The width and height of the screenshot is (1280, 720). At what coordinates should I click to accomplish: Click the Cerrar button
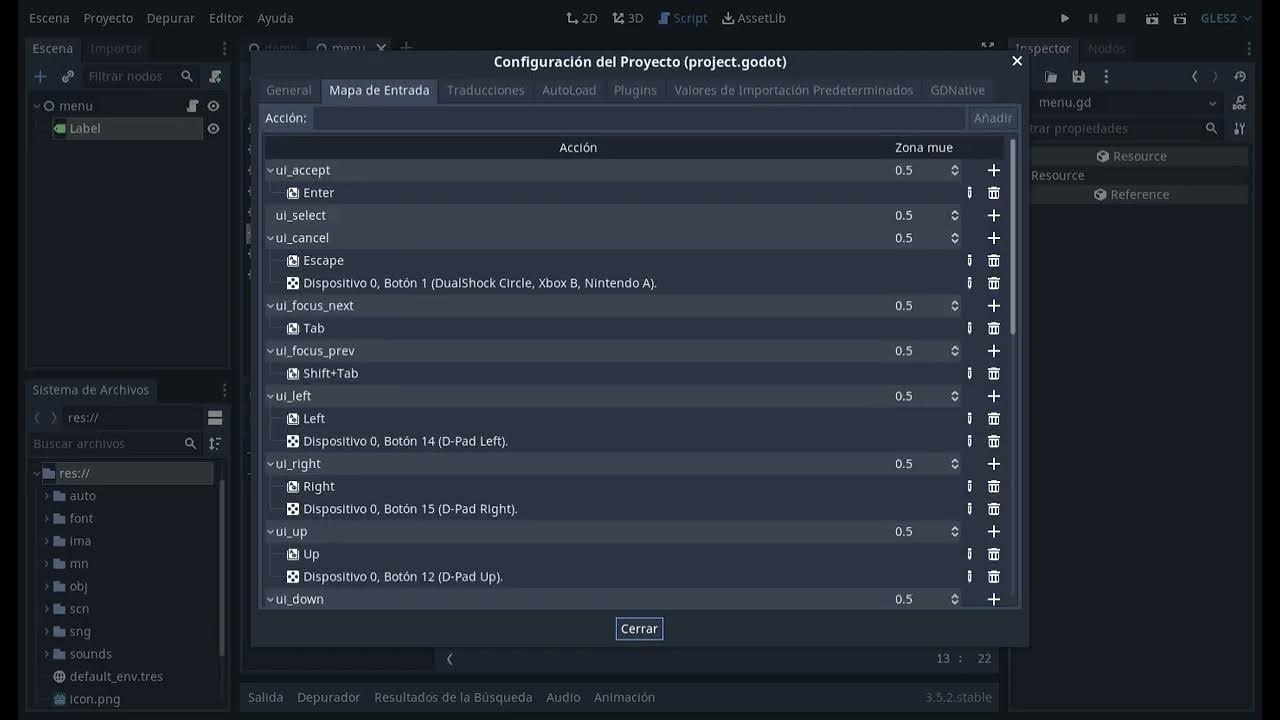pyautogui.click(x=639, y=629)
